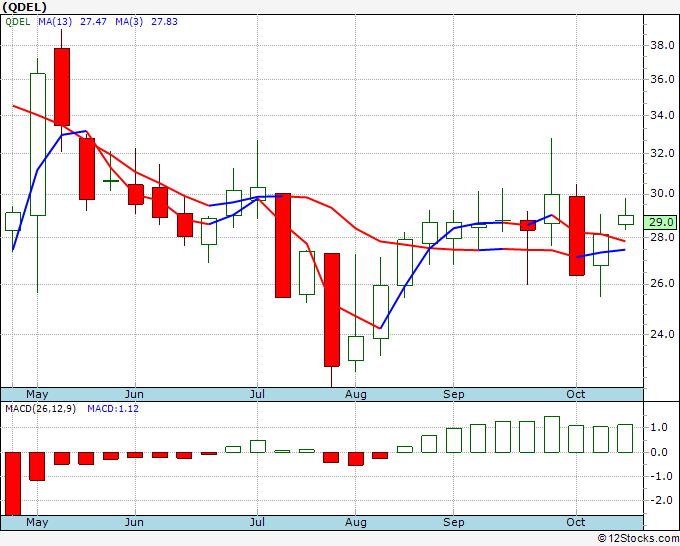Image resolution: width=680 pixels, height=546 pixels.
Task: Click May on the price chart time axis
Action: 37,395
